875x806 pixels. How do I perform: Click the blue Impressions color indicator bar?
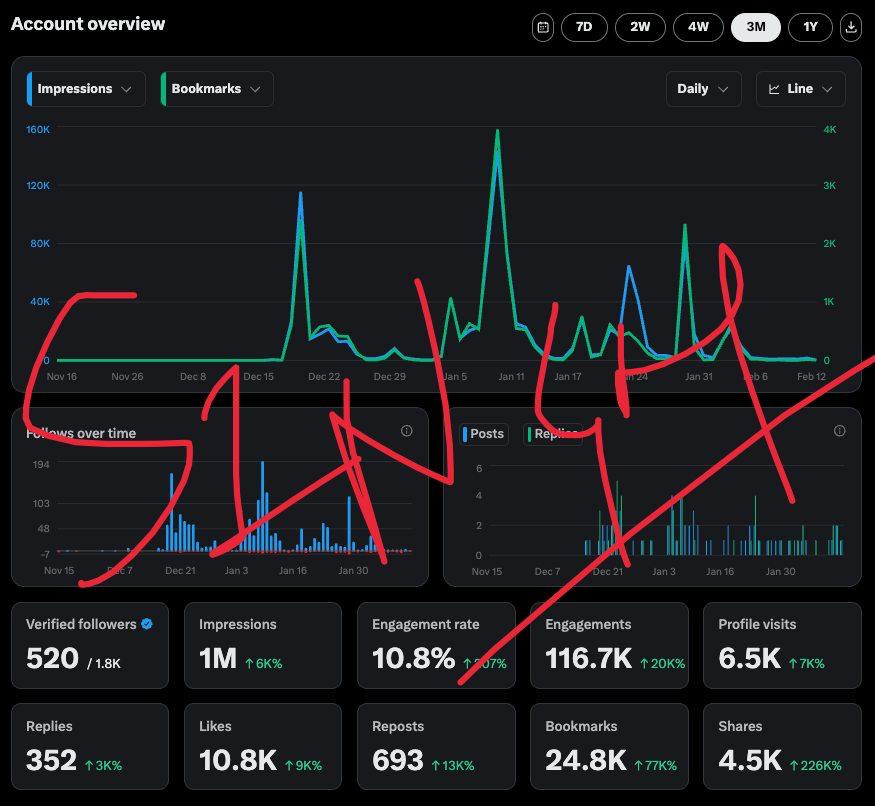pyautogui.click(x=29, y=89)
